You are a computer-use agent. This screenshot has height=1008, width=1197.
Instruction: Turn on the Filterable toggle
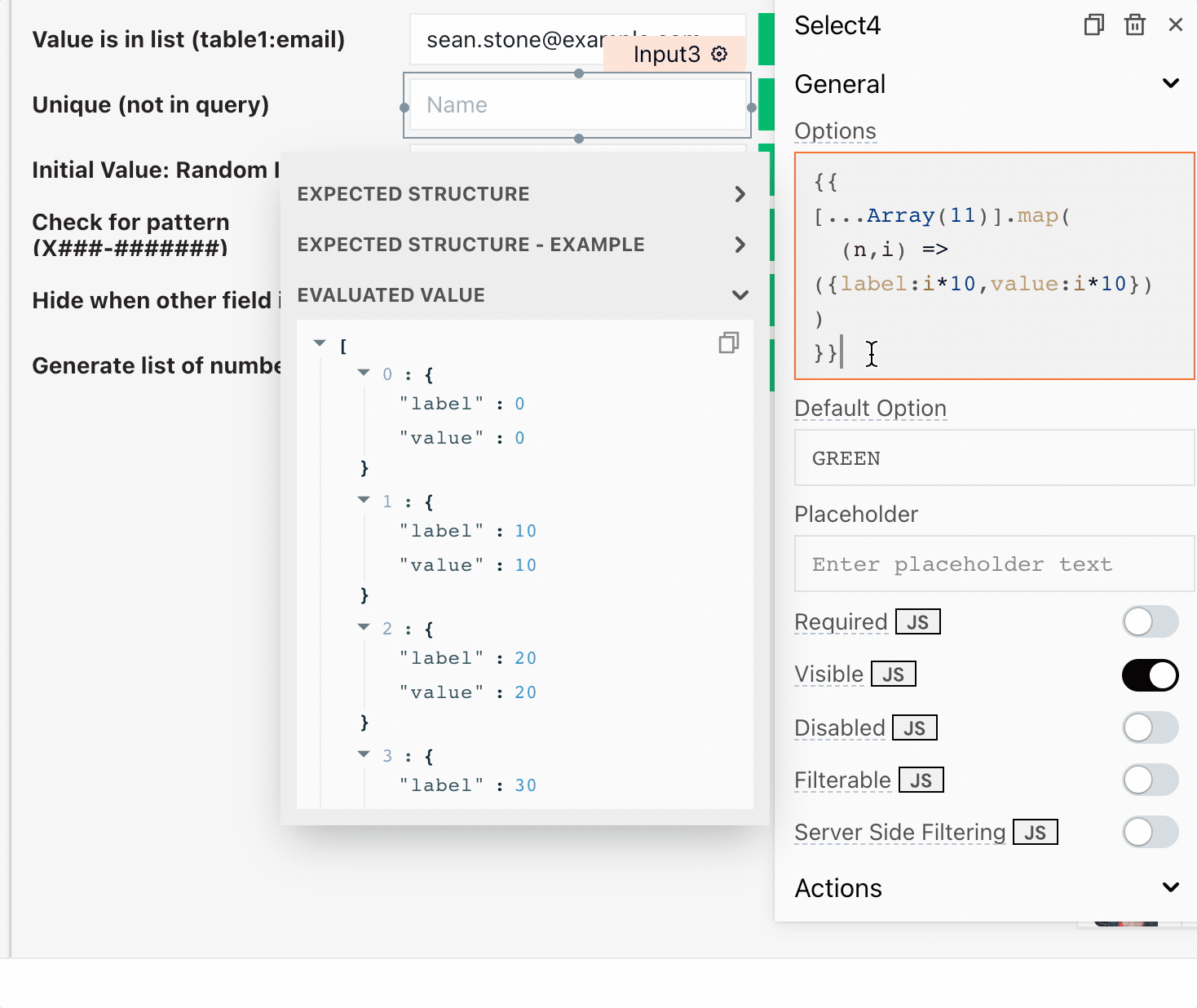[1150, 780]
